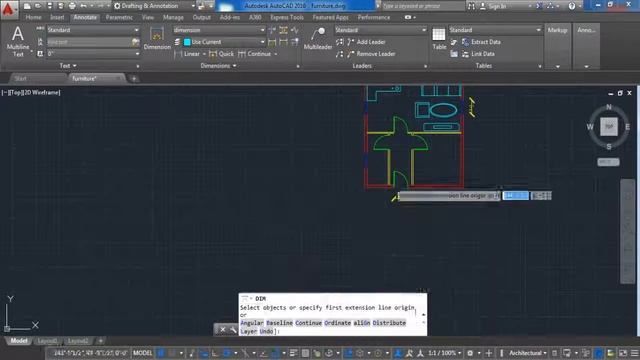The height and width of the screenshot is (360, 640).
Task: Click the Workspace Switching gear in status bar
Action: click(x=470, y=353)
